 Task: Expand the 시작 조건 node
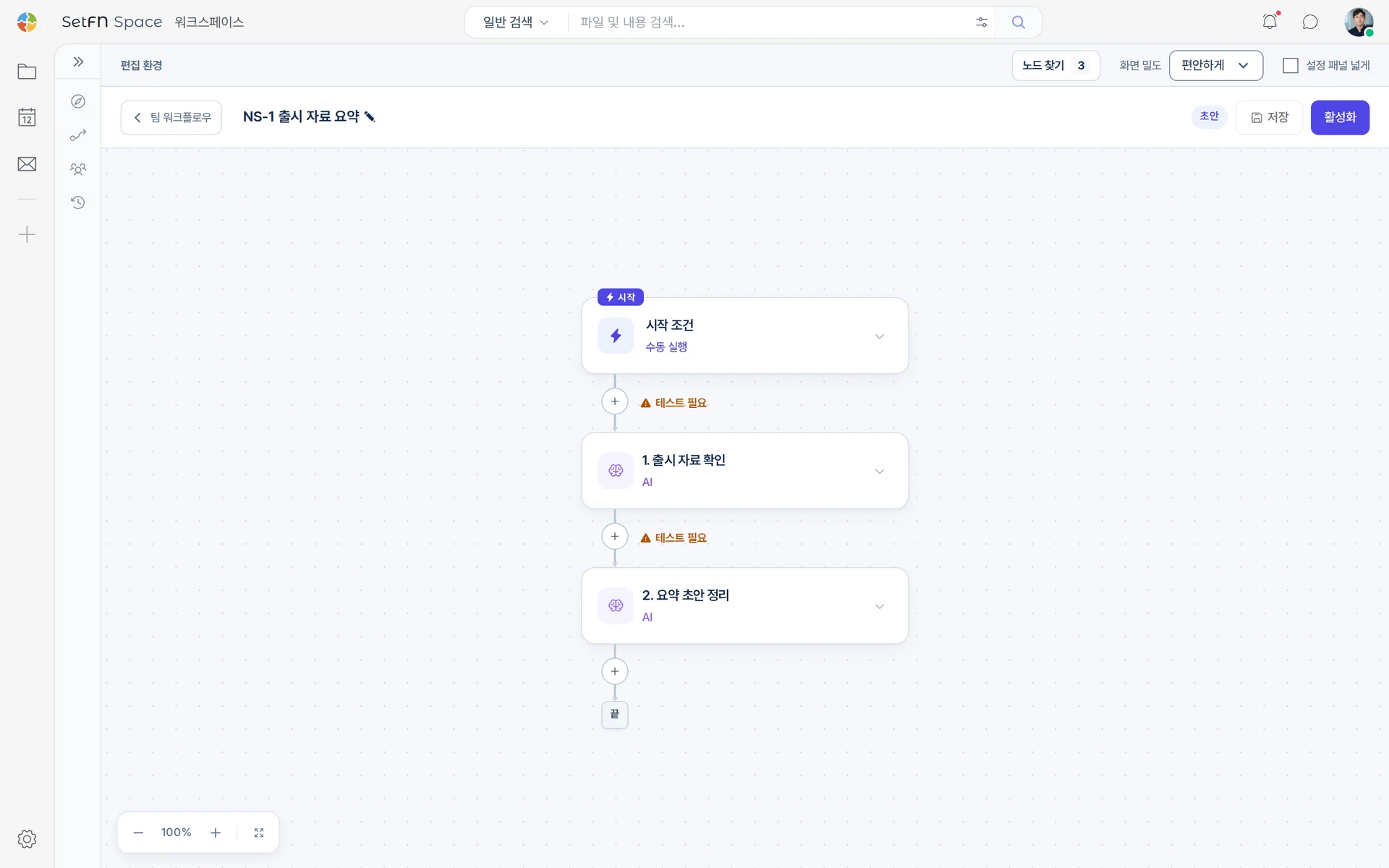[x=880, y=336]
